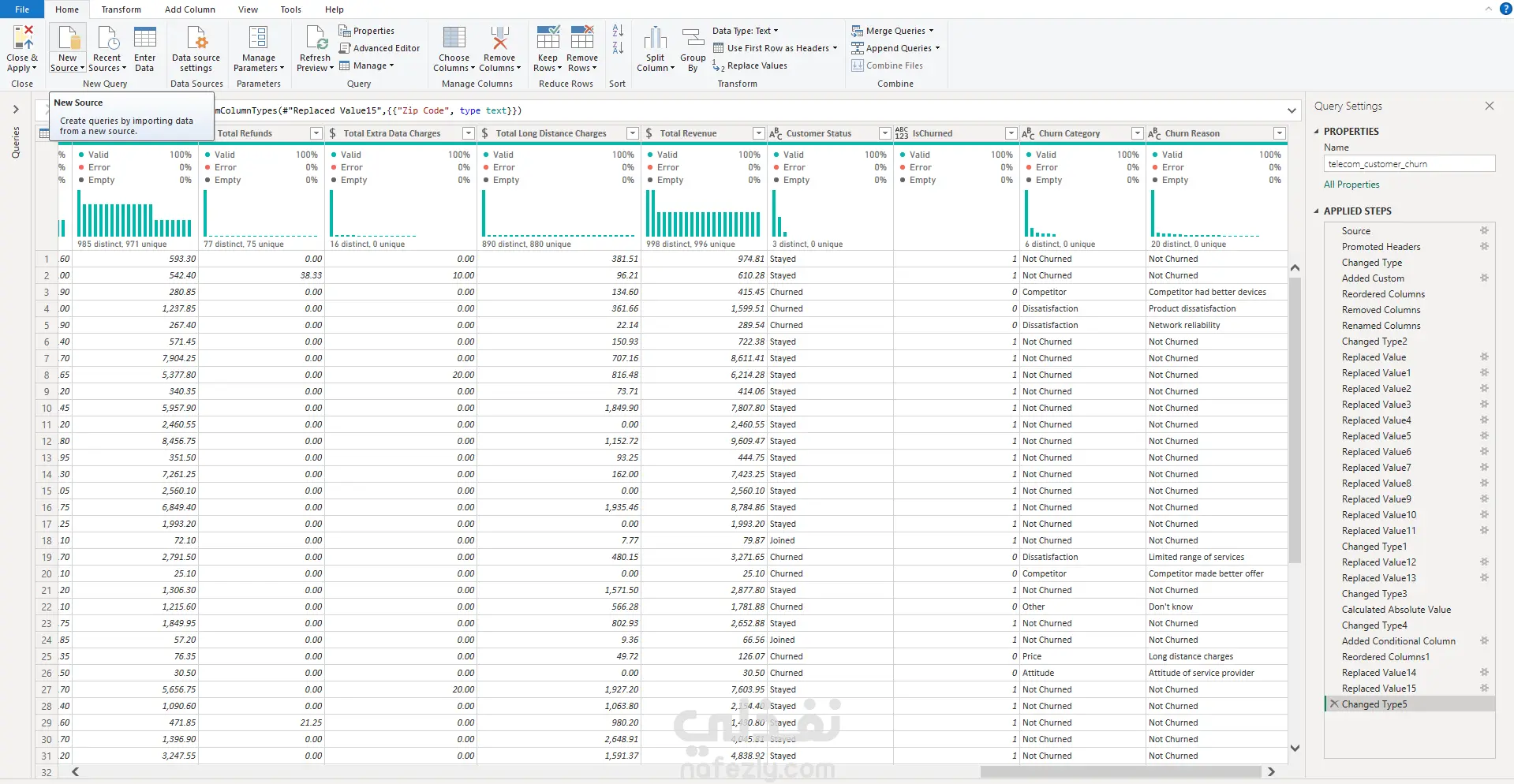The width and height of the screenshot is (1514, 784).
Task: Switch to the Add Column tab
Action: [x=189, y=9]
